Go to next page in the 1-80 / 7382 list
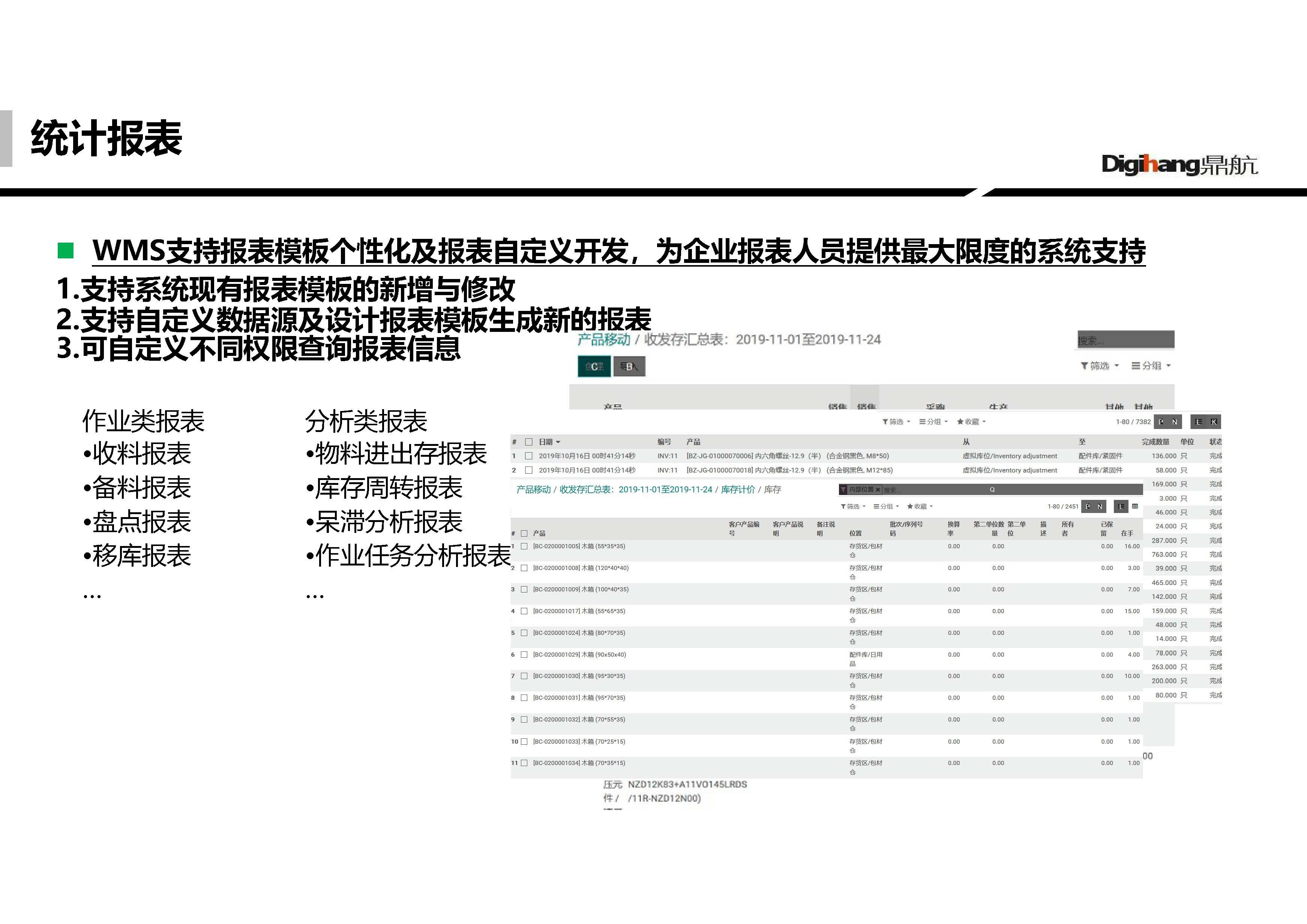Viewport: 1307px width, 924px height. coord(1174,422)
